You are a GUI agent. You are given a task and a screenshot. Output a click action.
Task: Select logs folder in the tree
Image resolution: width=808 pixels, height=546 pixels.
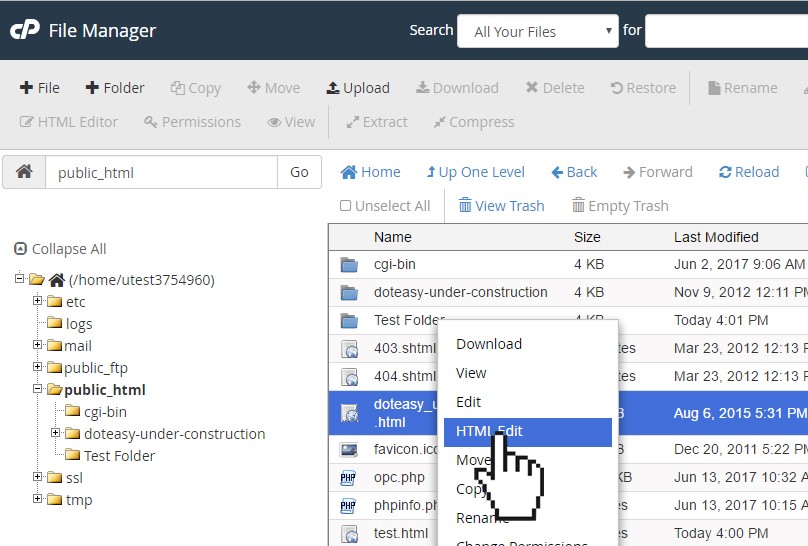[70, 323]
